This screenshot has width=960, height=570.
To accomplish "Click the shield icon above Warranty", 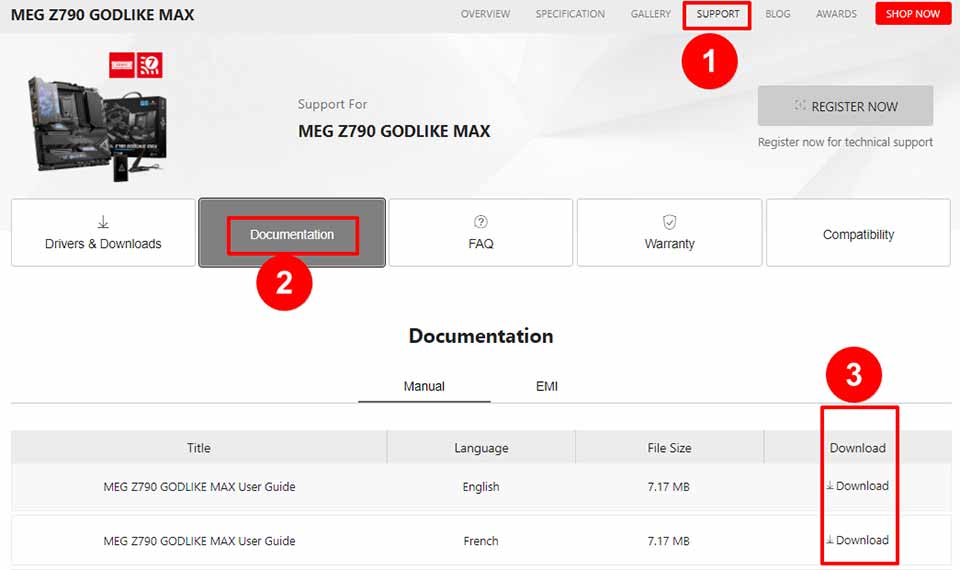I will [x=669, y=222].
